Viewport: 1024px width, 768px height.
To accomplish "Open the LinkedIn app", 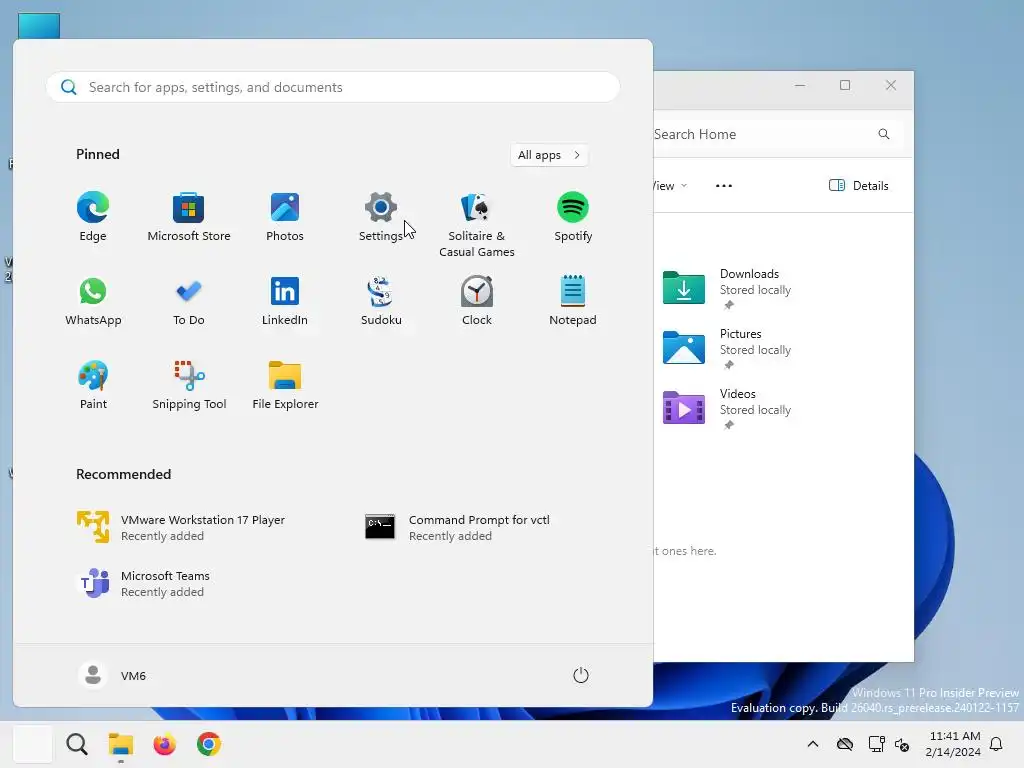I will pyautogui.click(x=285, y=300).
